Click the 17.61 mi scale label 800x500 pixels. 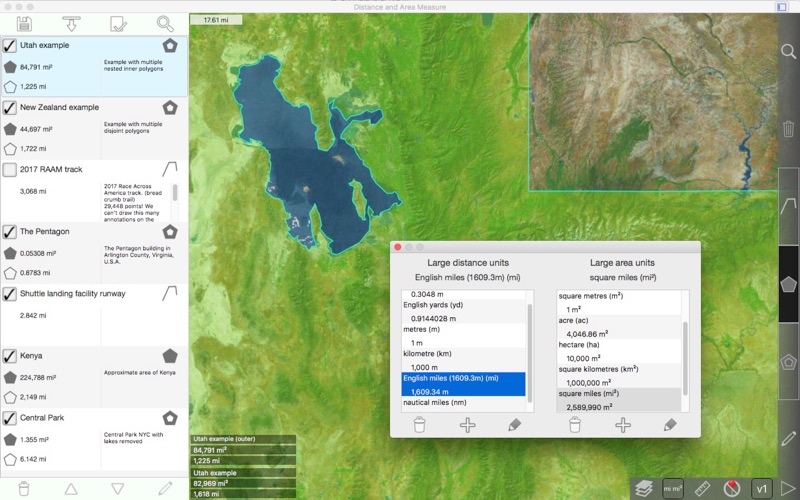point(216,20)
